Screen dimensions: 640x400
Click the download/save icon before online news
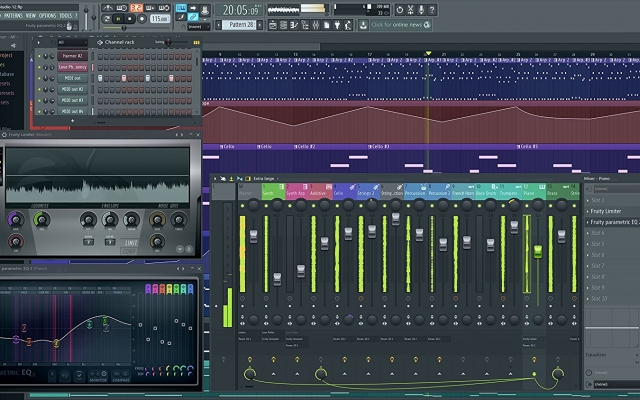(x=363, y=25)
